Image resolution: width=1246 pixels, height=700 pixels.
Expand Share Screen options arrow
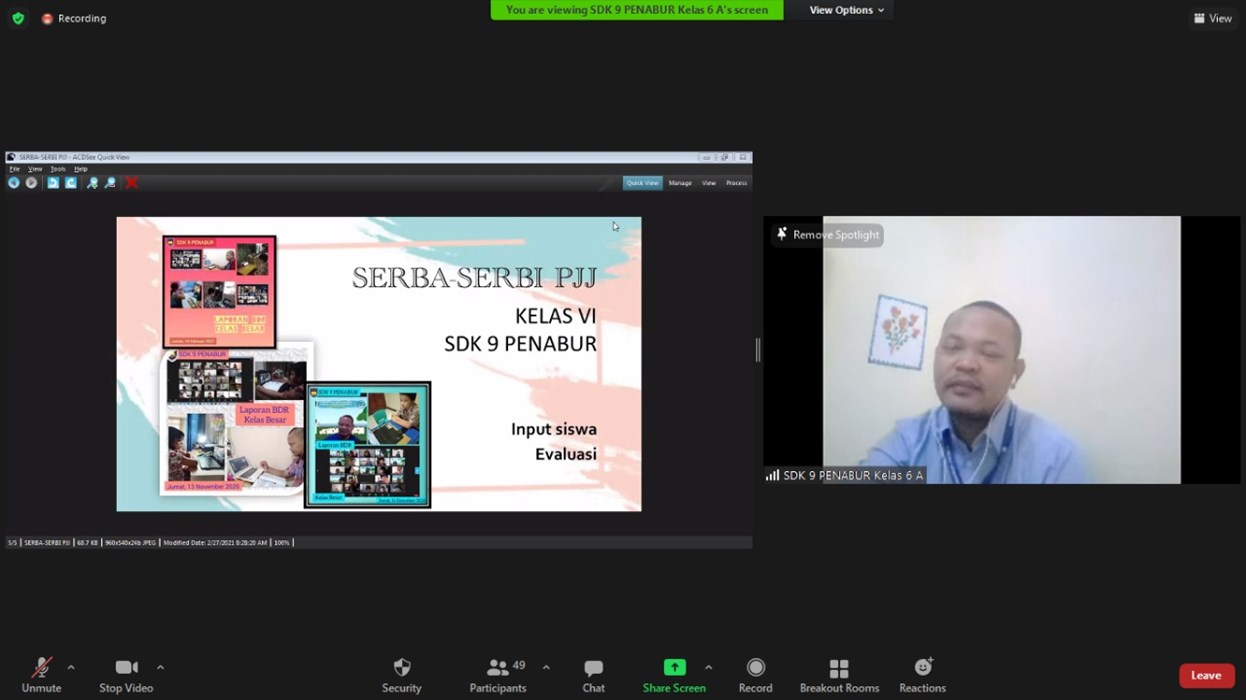point(708,667)
